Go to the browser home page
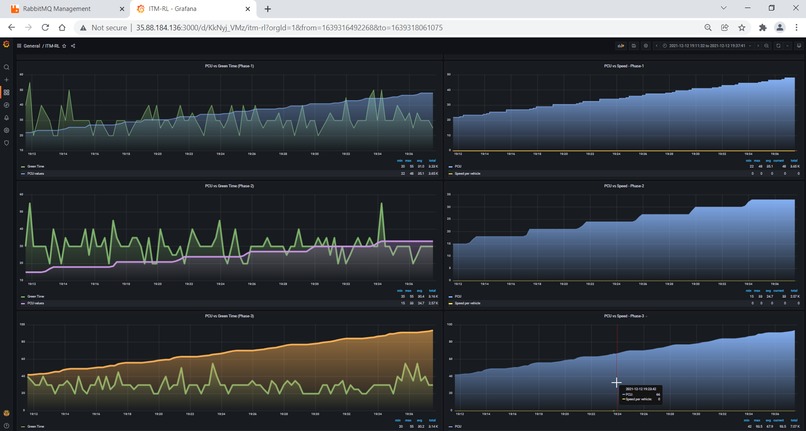Image resolution: width=806 pixels, height=431 pixels. coord(62,28)
